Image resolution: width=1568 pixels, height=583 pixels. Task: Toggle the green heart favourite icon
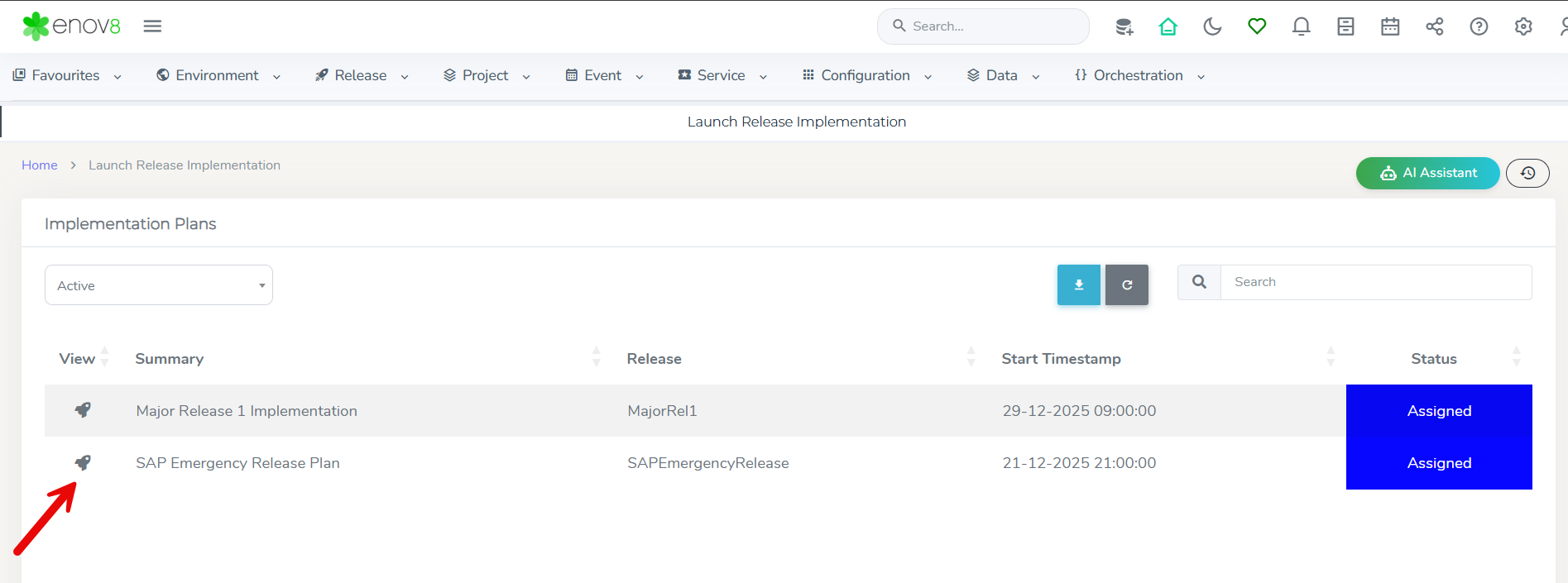pyautogui.click(x=1257, y=26)
